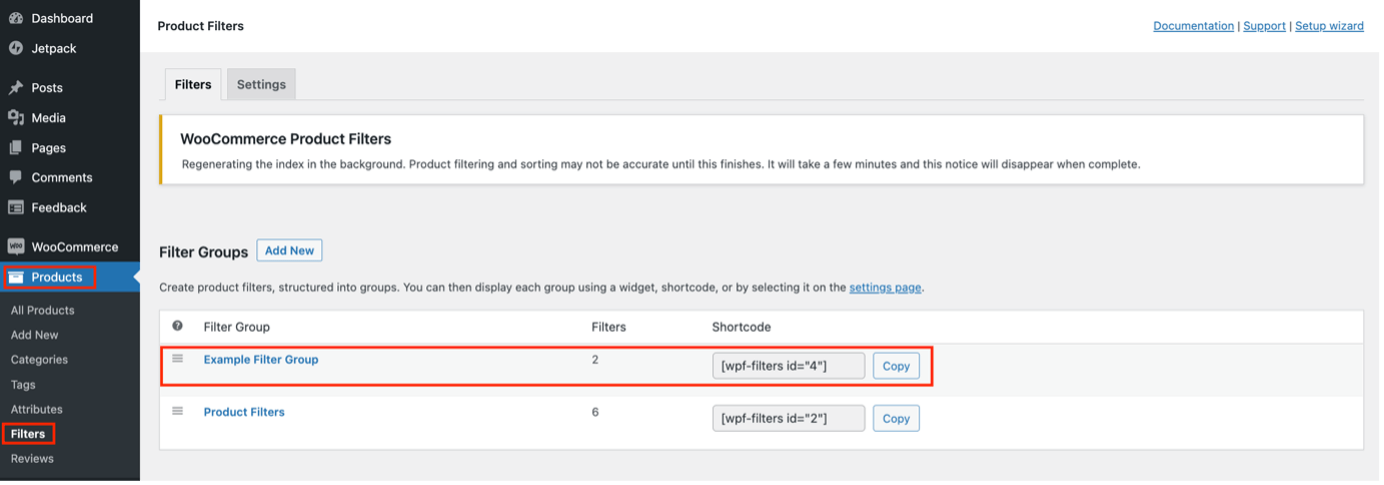This screenshot has width=1384, height=485.
Task: Click shortcode field wpf-filters id="2"
Action: coord(788,418)
